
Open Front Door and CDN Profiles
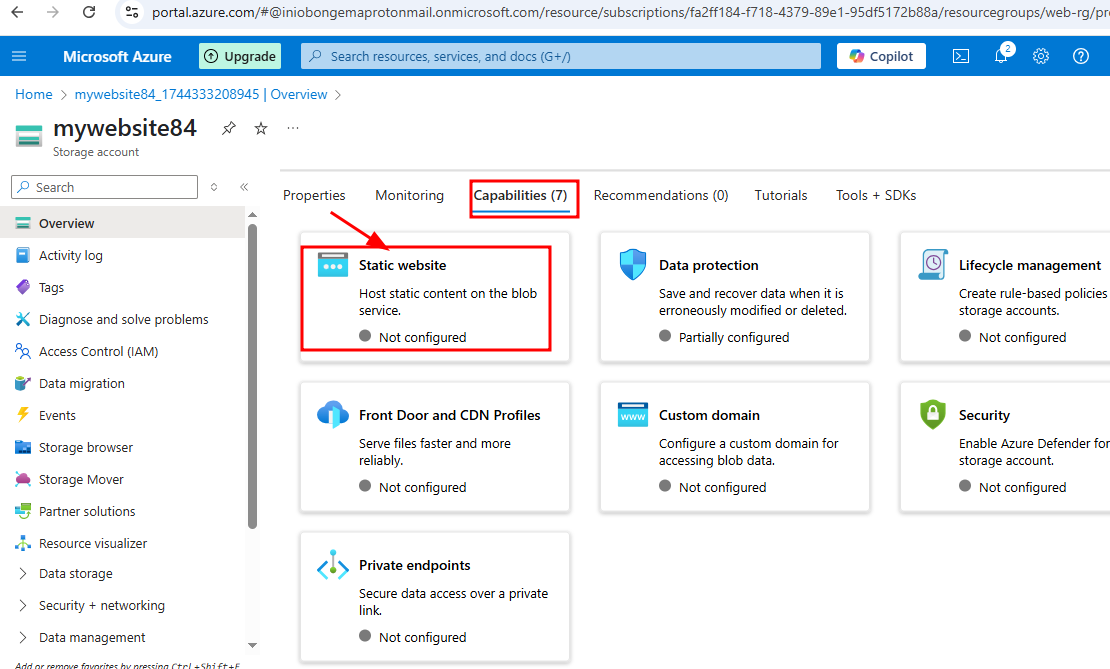[x=435, y=447]
